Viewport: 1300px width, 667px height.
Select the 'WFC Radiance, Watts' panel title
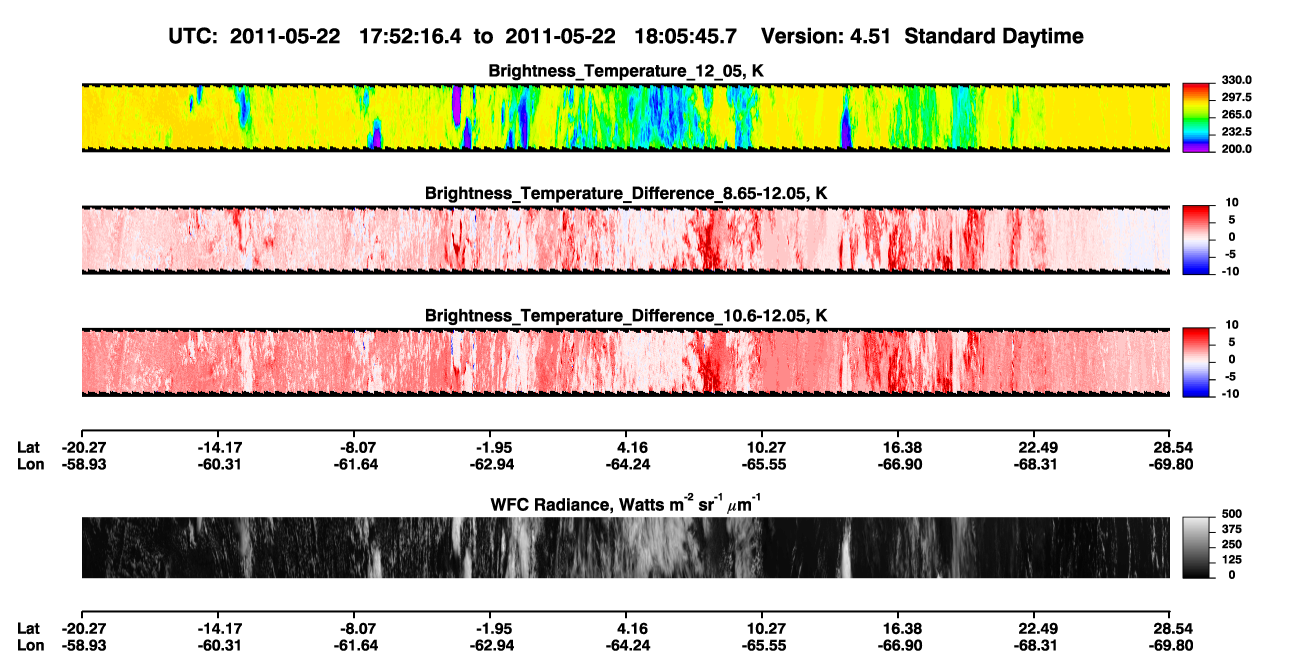(x=626, y=503)
